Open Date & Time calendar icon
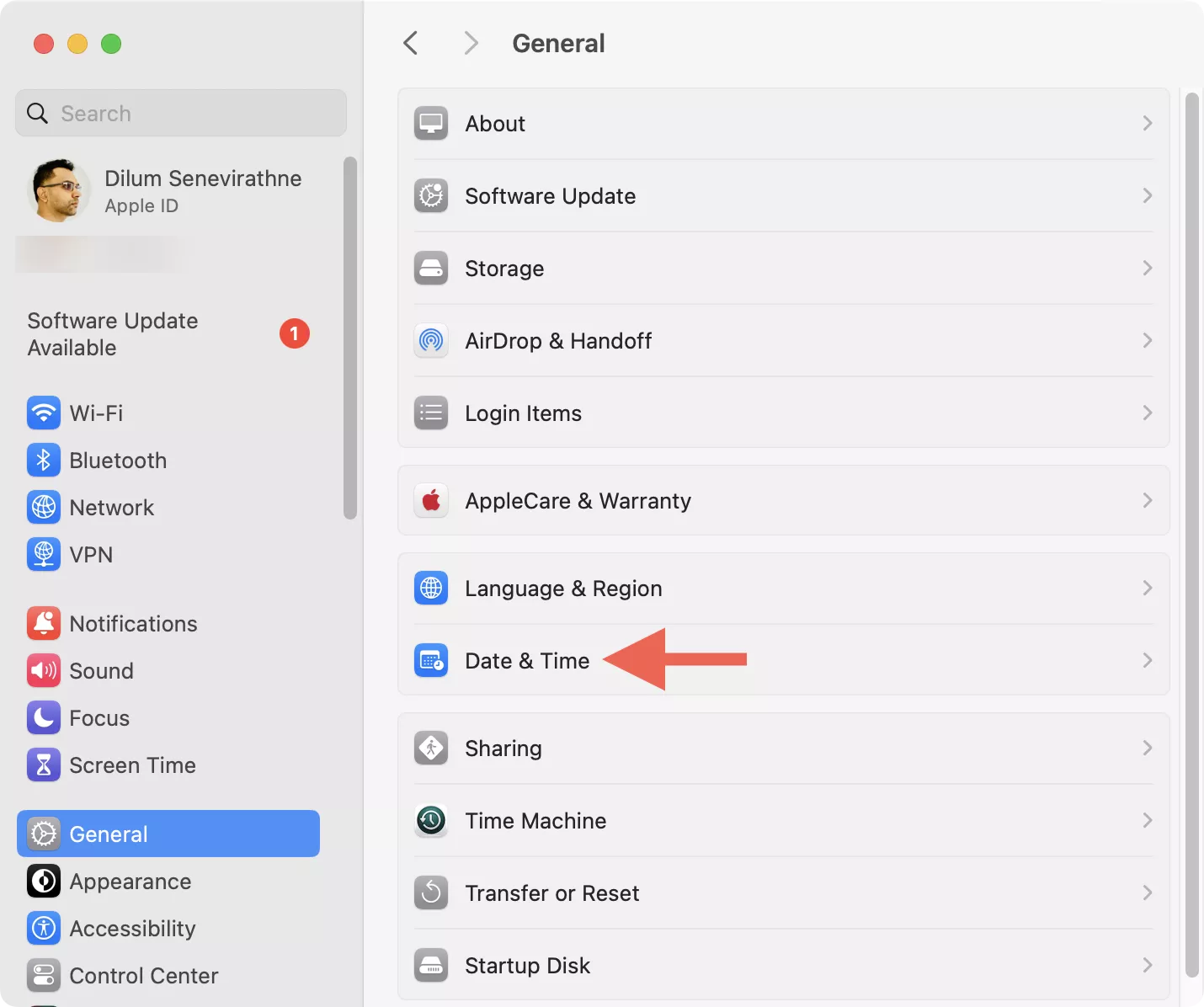1204x1007 pixels. pyautogui.click(x=431, y=661)
